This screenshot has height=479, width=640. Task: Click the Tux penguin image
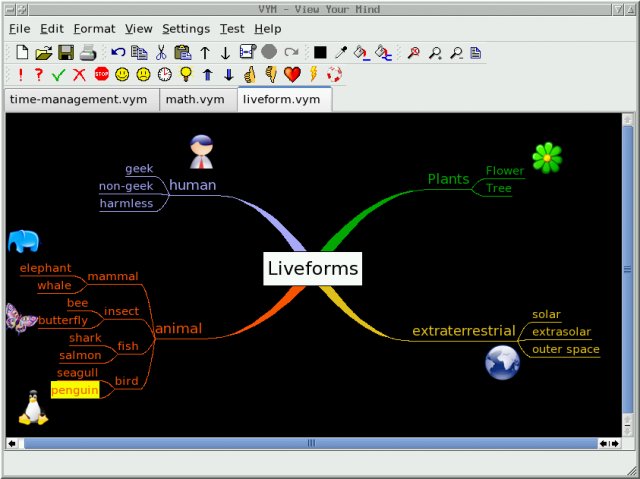pyautogui.click(x=33, y=408)
